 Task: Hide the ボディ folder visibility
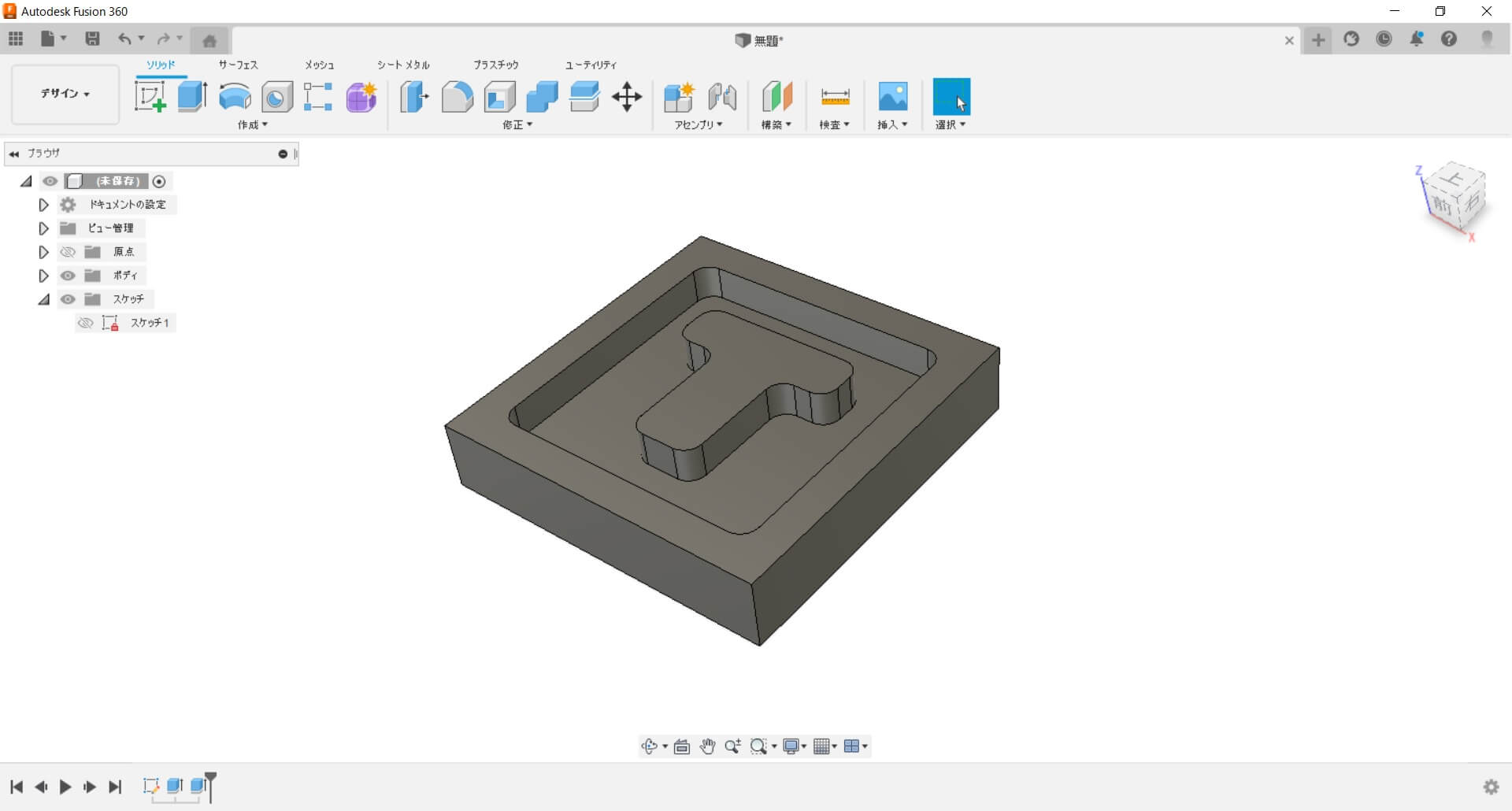pos(68,276)
